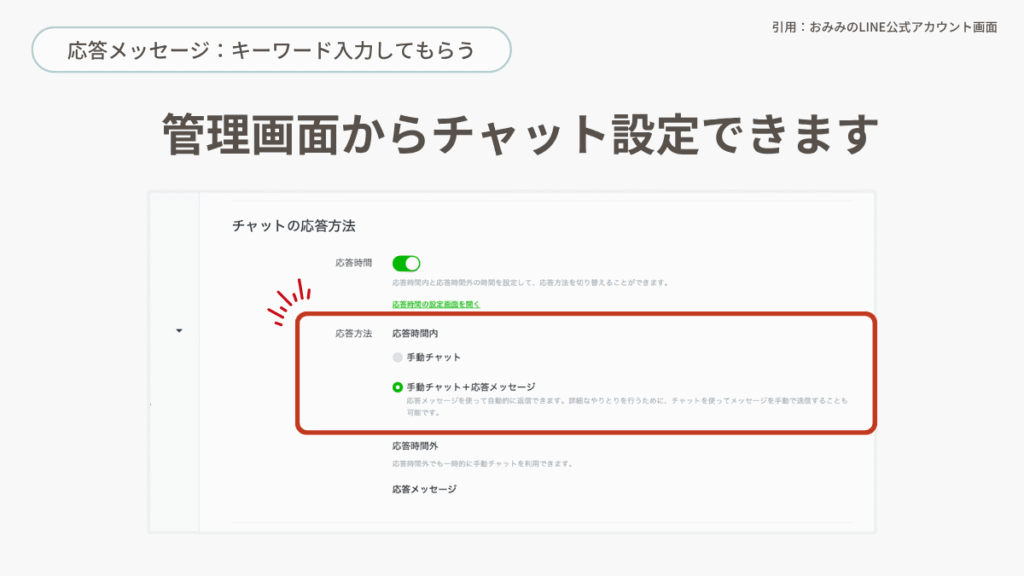The height and width of the screenshot is (576, 1024).
Task: Click the 応答時間 row label
Action: coord(353,263)
